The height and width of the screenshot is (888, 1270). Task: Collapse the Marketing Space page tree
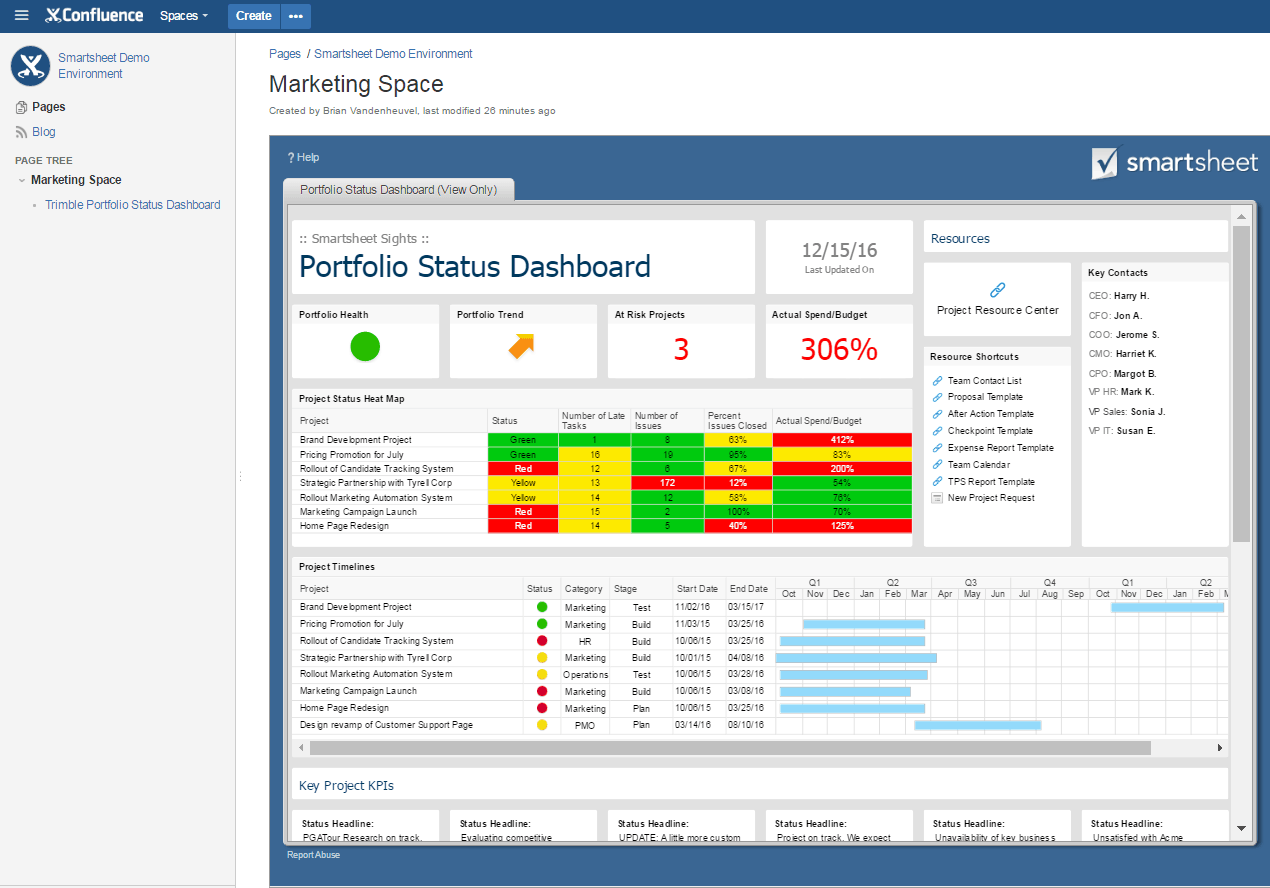[x=21, y=180]
